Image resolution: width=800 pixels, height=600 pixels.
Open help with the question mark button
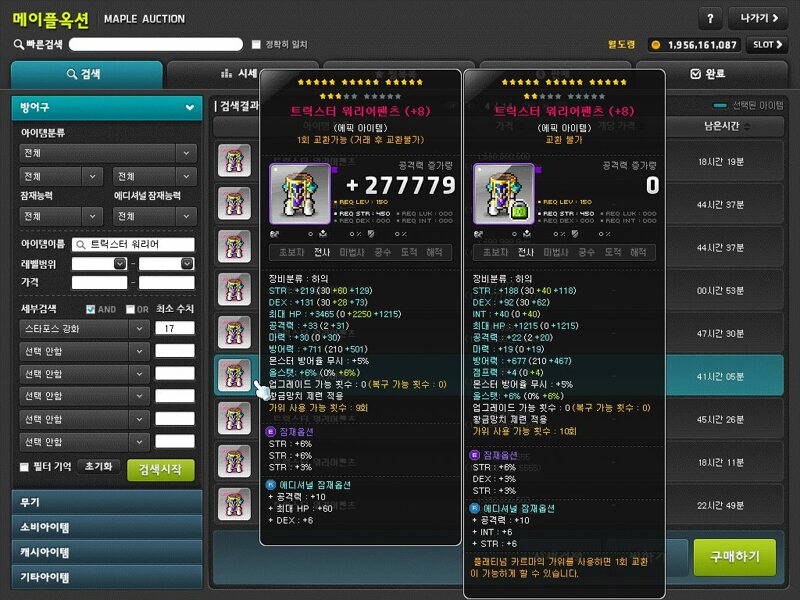(710, 19)
